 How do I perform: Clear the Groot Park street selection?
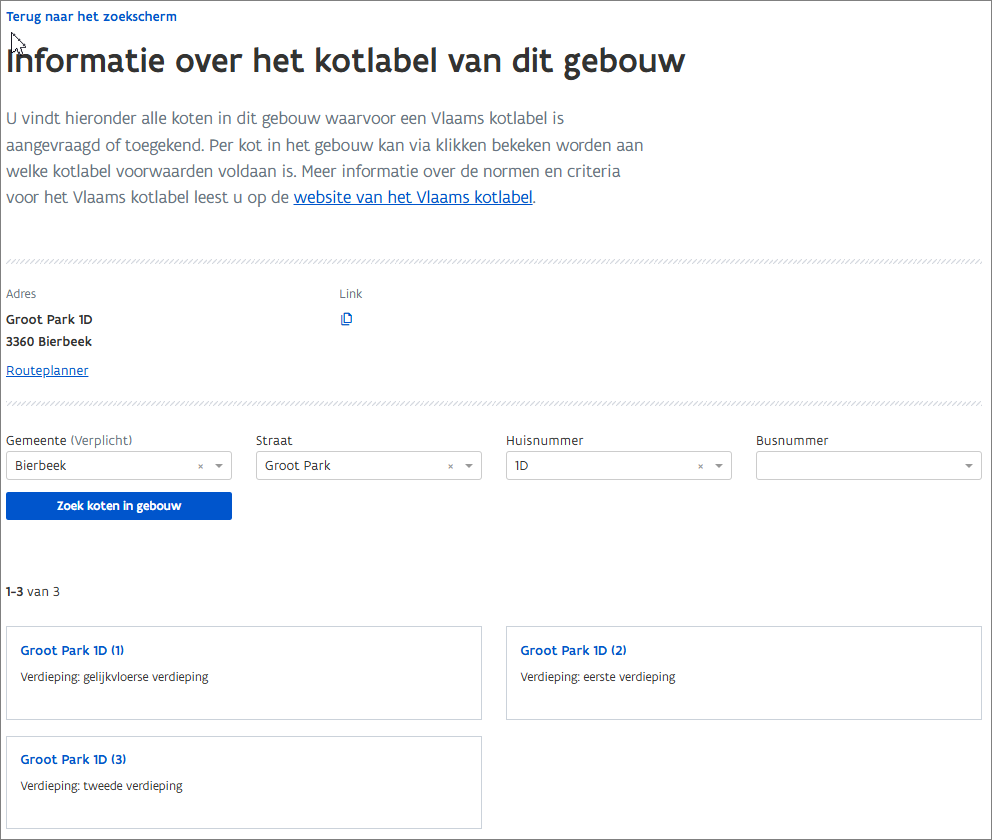(450, 466)
